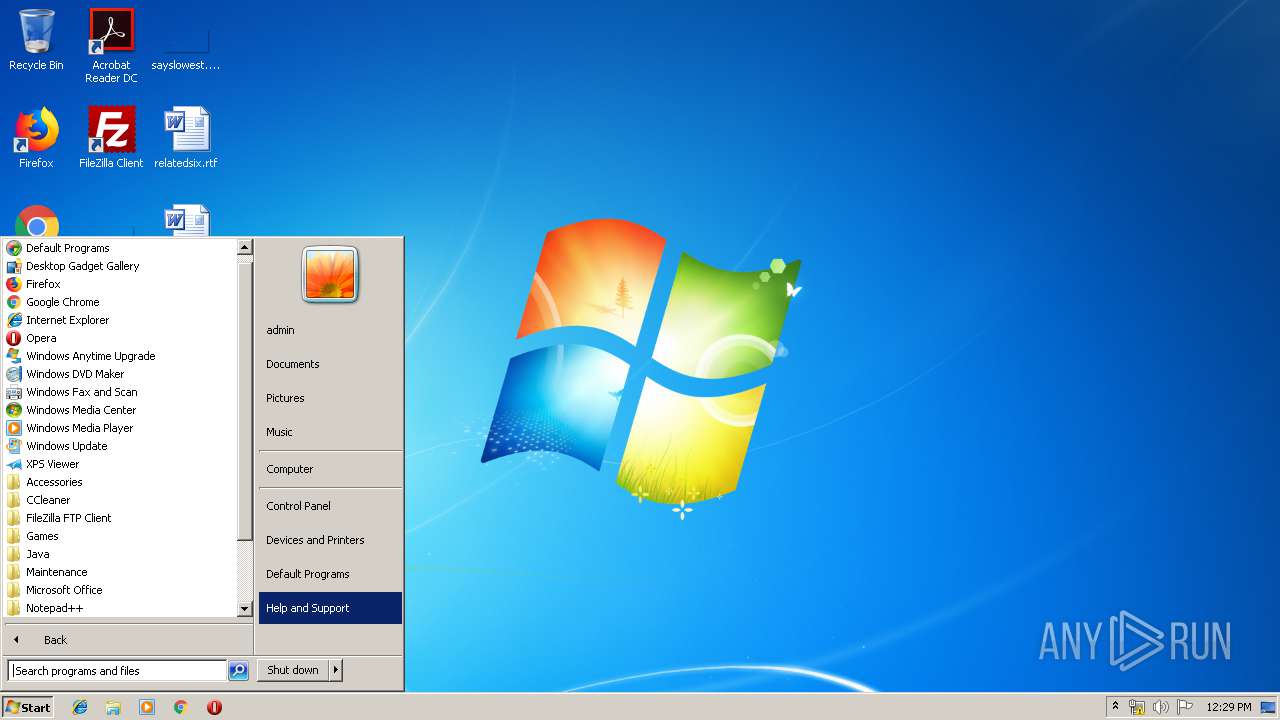1280x720 pixels.
Task: Click the Windows Anytime Upgrade icon
Action: coord(14,356)
